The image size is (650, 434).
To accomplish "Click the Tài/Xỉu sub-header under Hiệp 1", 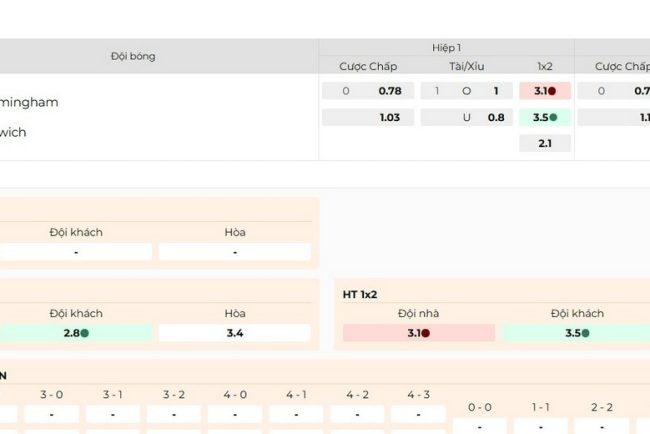I will 465,66.
